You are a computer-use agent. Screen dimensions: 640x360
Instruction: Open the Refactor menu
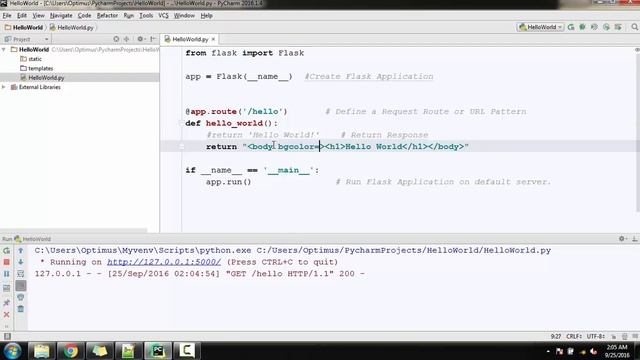(x=107, y=16)
